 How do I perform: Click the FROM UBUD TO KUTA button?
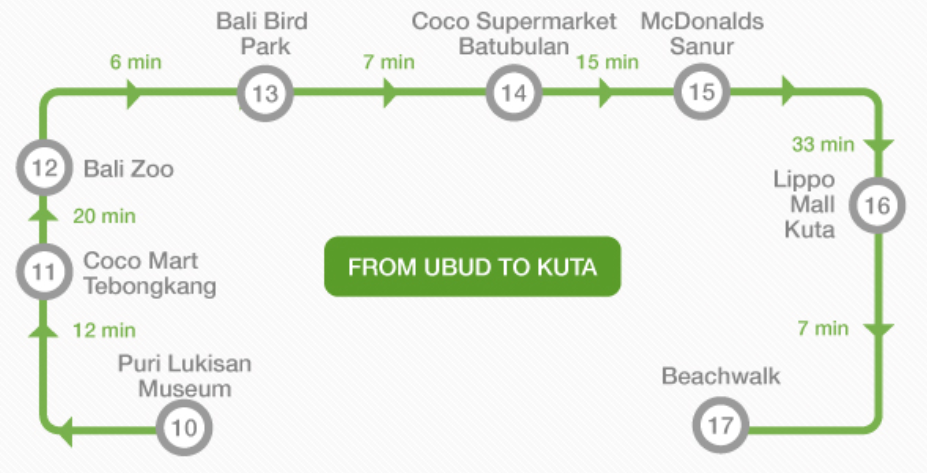(x=472, y=267)
